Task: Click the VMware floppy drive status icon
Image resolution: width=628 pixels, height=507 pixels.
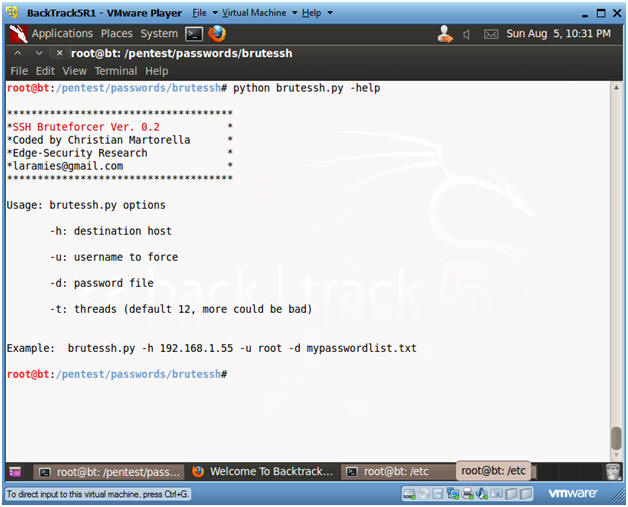Action: 437,494
